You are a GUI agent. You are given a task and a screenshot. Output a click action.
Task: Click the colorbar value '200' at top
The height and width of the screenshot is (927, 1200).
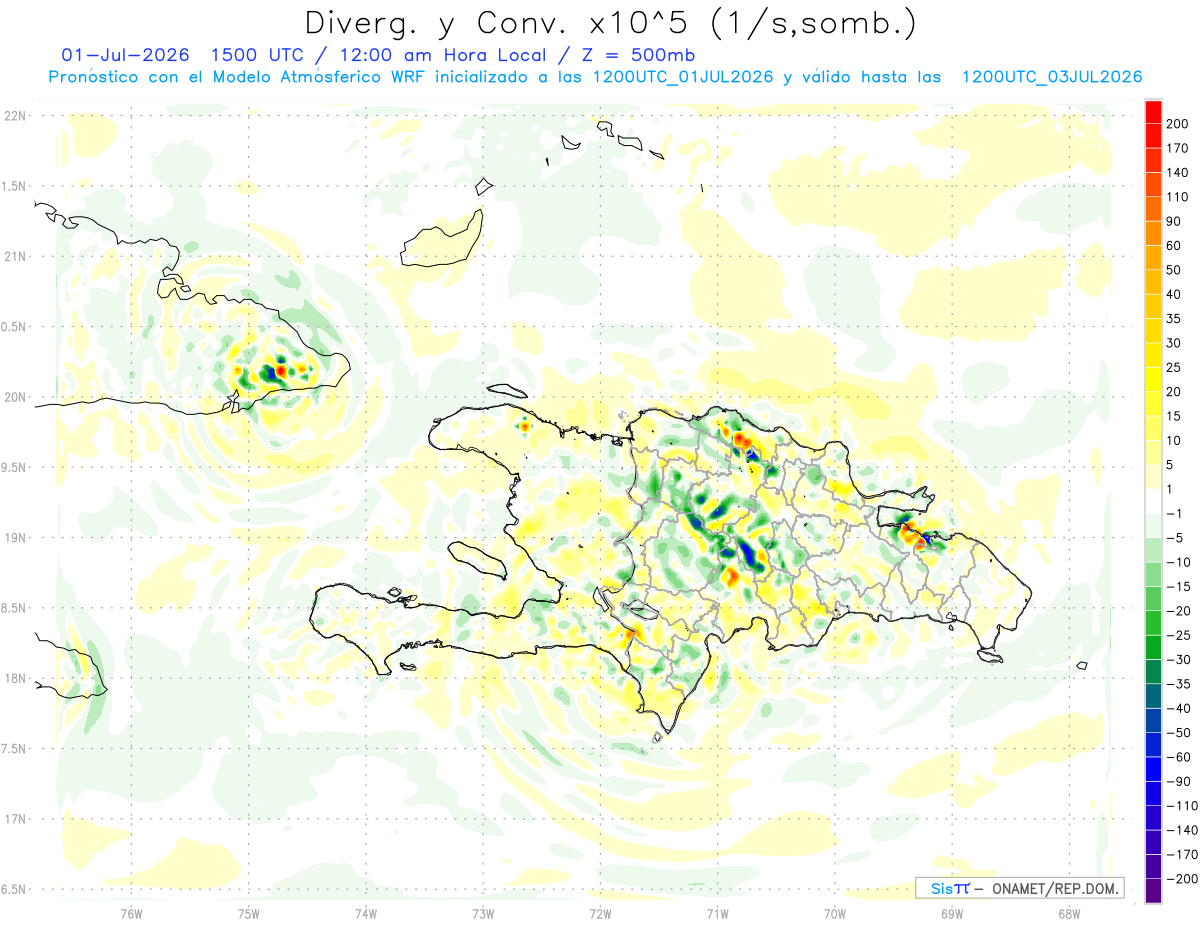[1177, 124]
